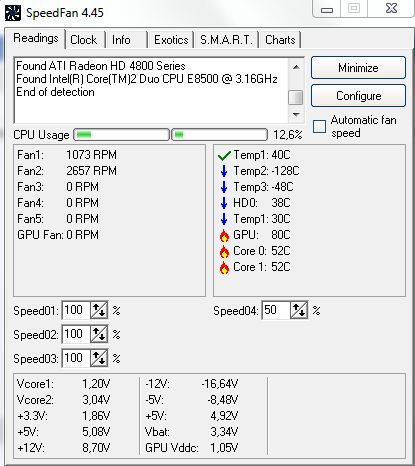Enable the Automatic fan speed checkbox
This screenshot has height=466, width=415.
[319, 126]
